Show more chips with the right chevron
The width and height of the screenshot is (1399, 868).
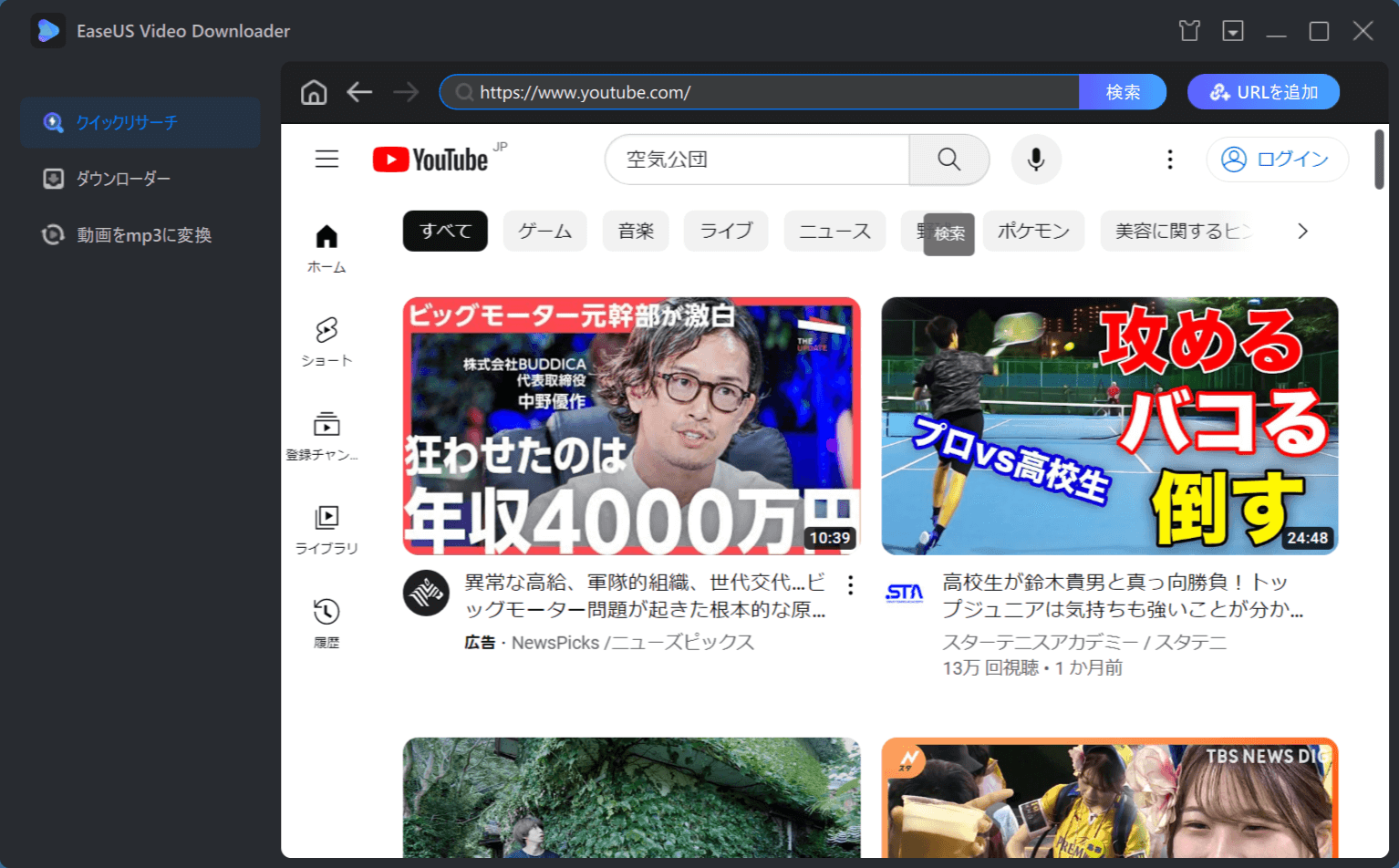pos(1302,231)
